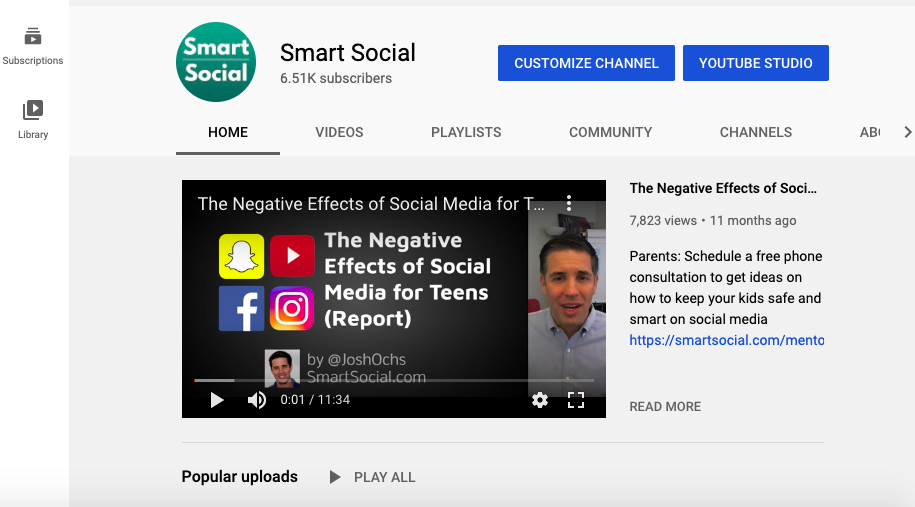Click the 0:01 / 11:34 time display
The width and height of the screenshot is (915, 507).
(315, 400)
